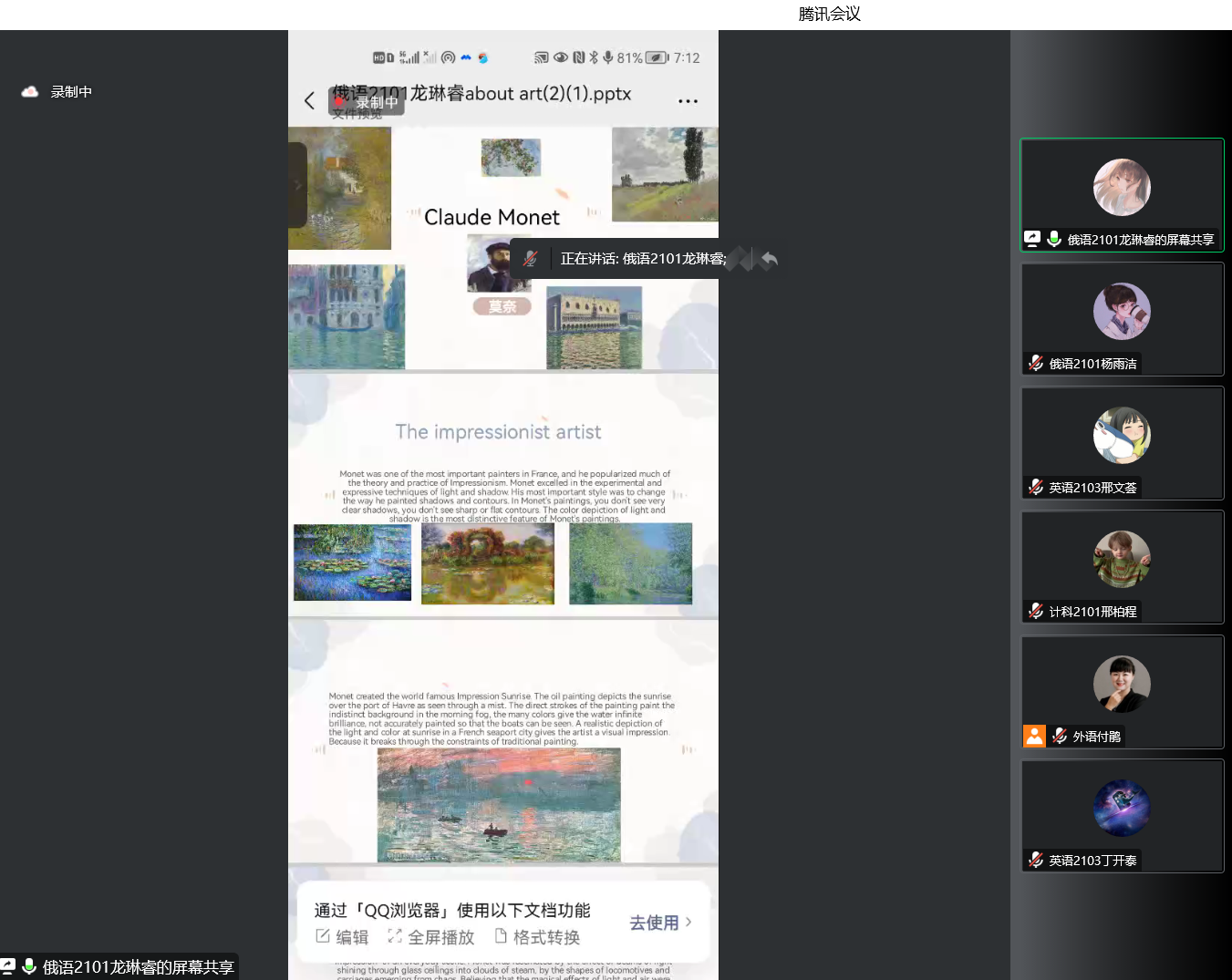The image size is (1232, 980).
Task: Click the muted mic icon of 俄语2101杨雨洁
Action: [x=1036, y=363]
